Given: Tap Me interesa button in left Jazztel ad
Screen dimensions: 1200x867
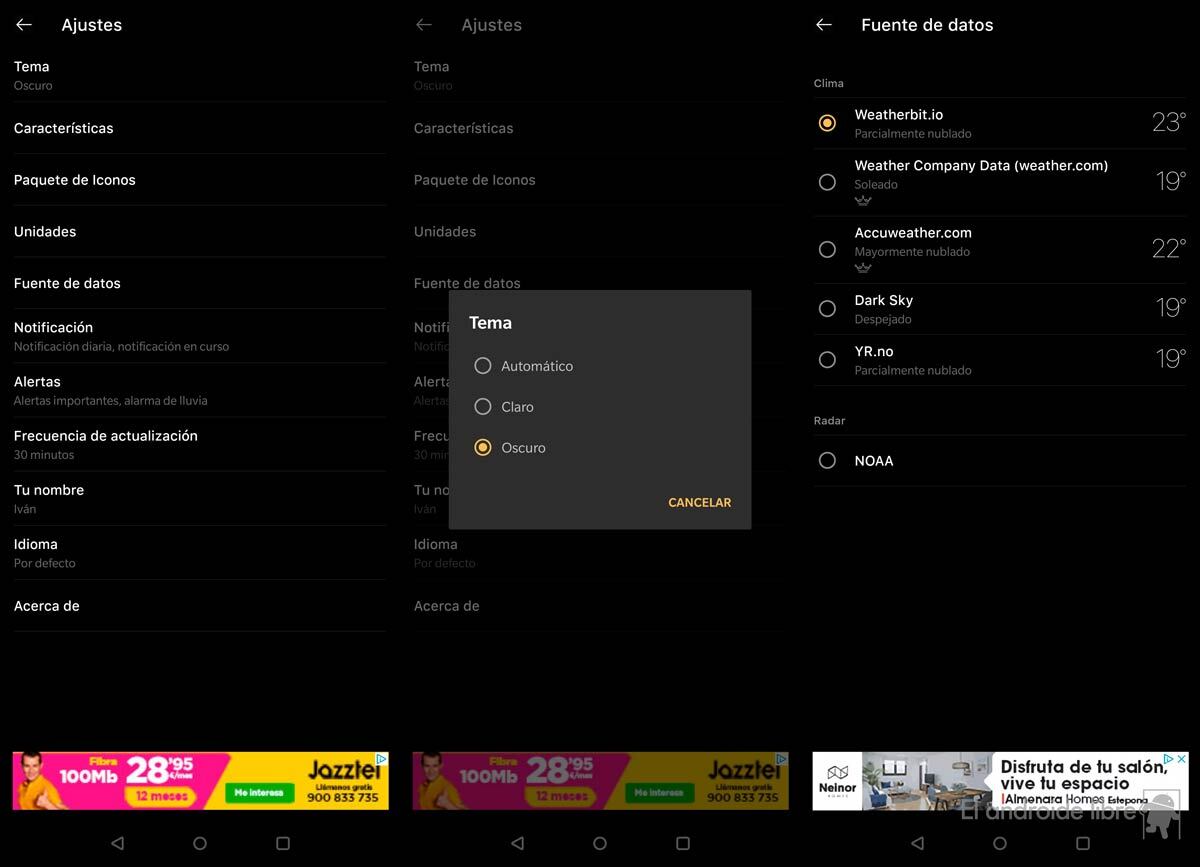Looking at the screenshot, I should click(259, 792).
